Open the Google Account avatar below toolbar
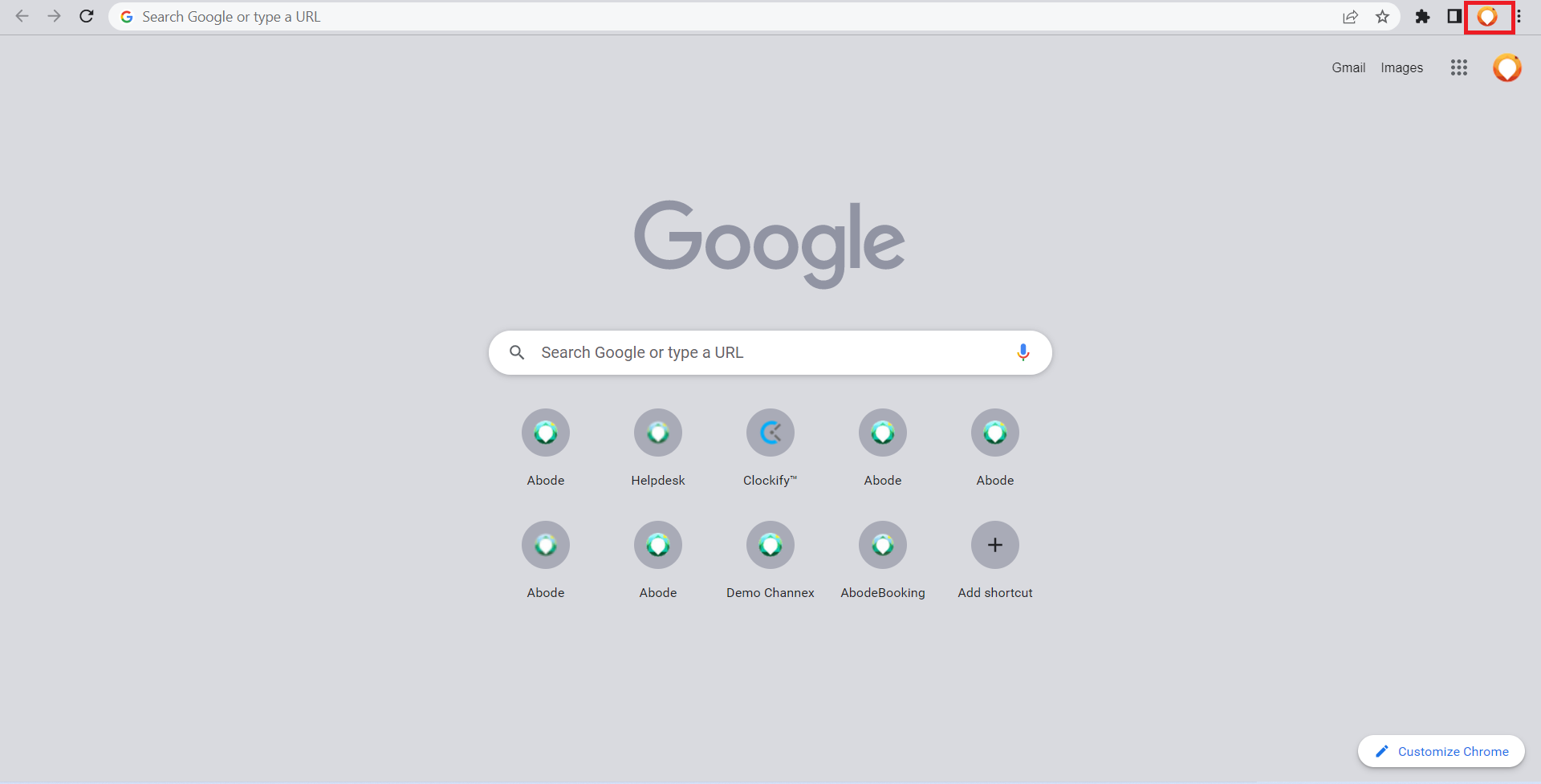The height and width of the screenshot is (784, 1541). tap(1507, 68)
